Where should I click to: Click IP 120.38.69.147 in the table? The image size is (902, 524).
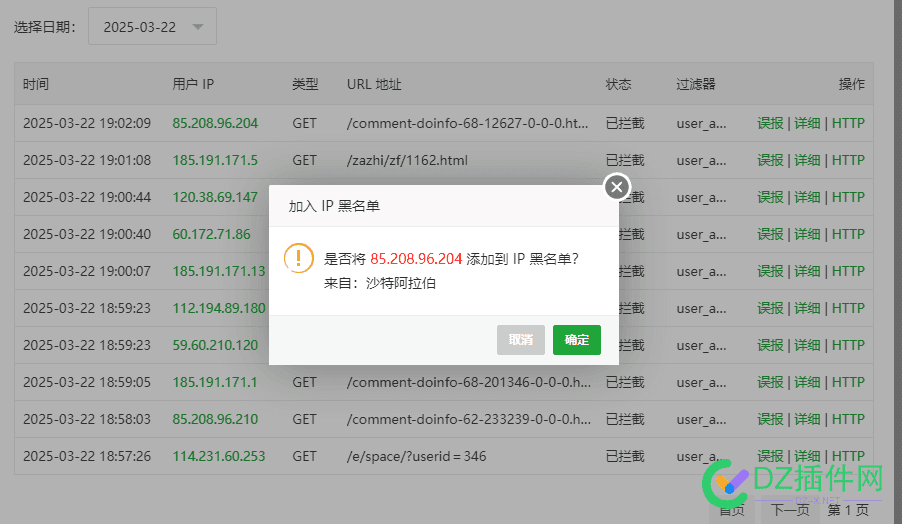215,197
